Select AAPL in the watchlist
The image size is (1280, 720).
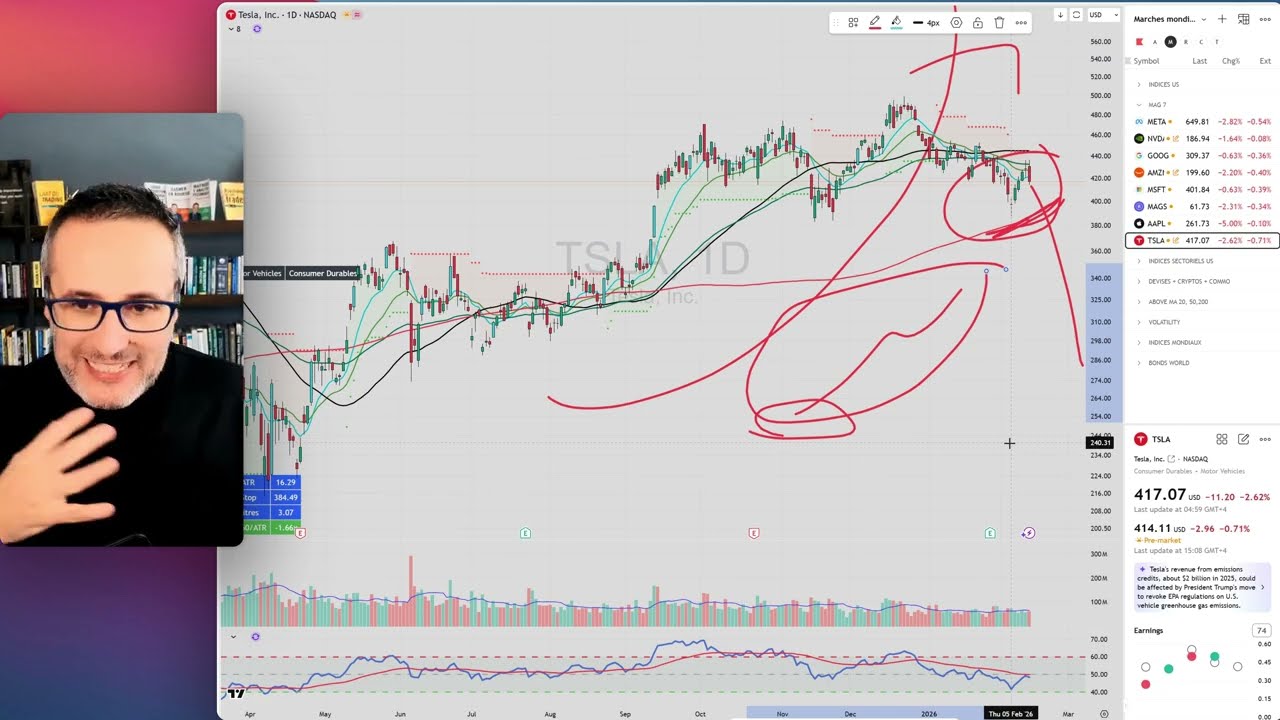click(1202, 224)
